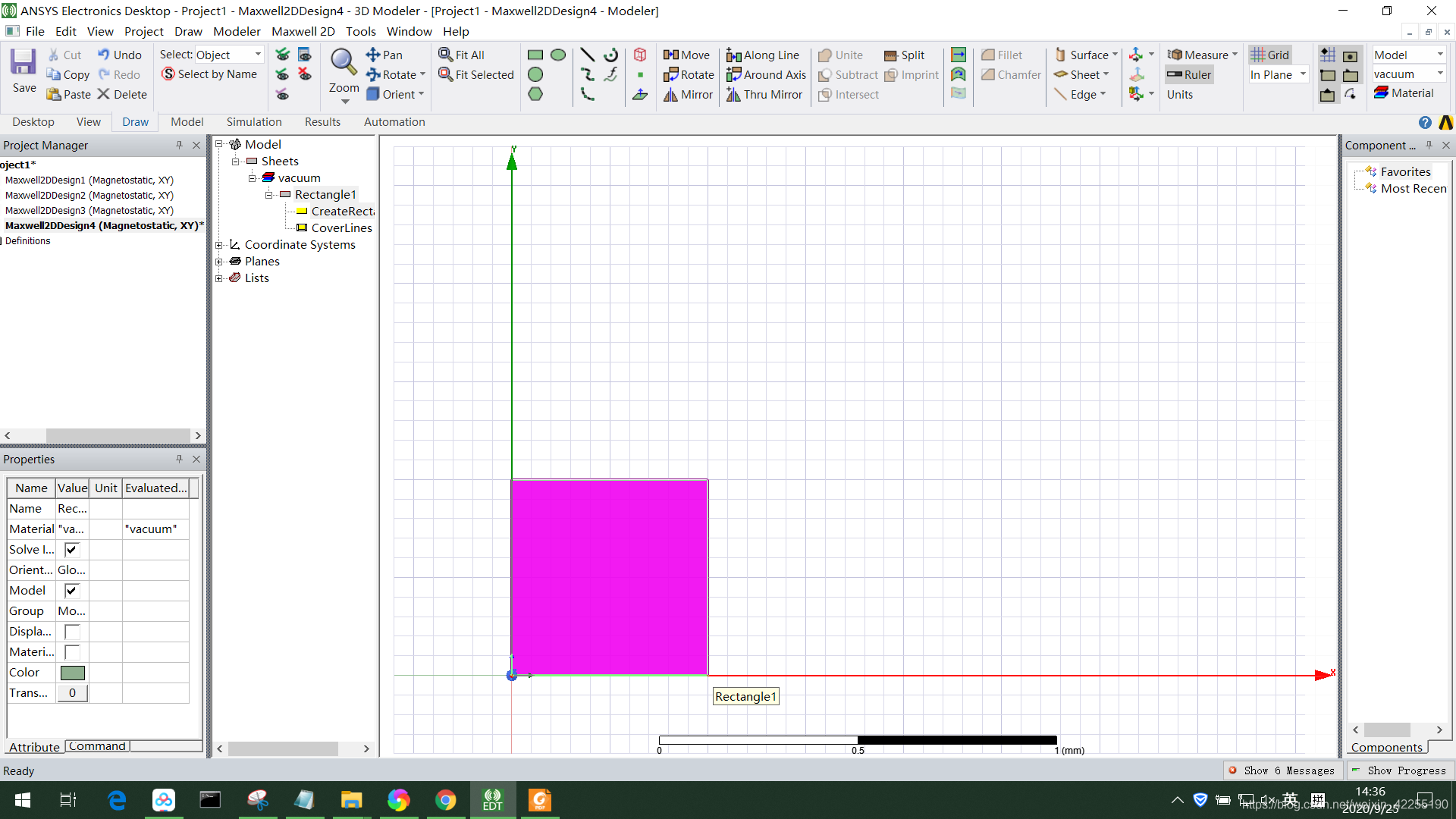Screen dimensions: 1456x819
Task: Uncheck the Model property checkbox
Action: [x=71, y=590]
